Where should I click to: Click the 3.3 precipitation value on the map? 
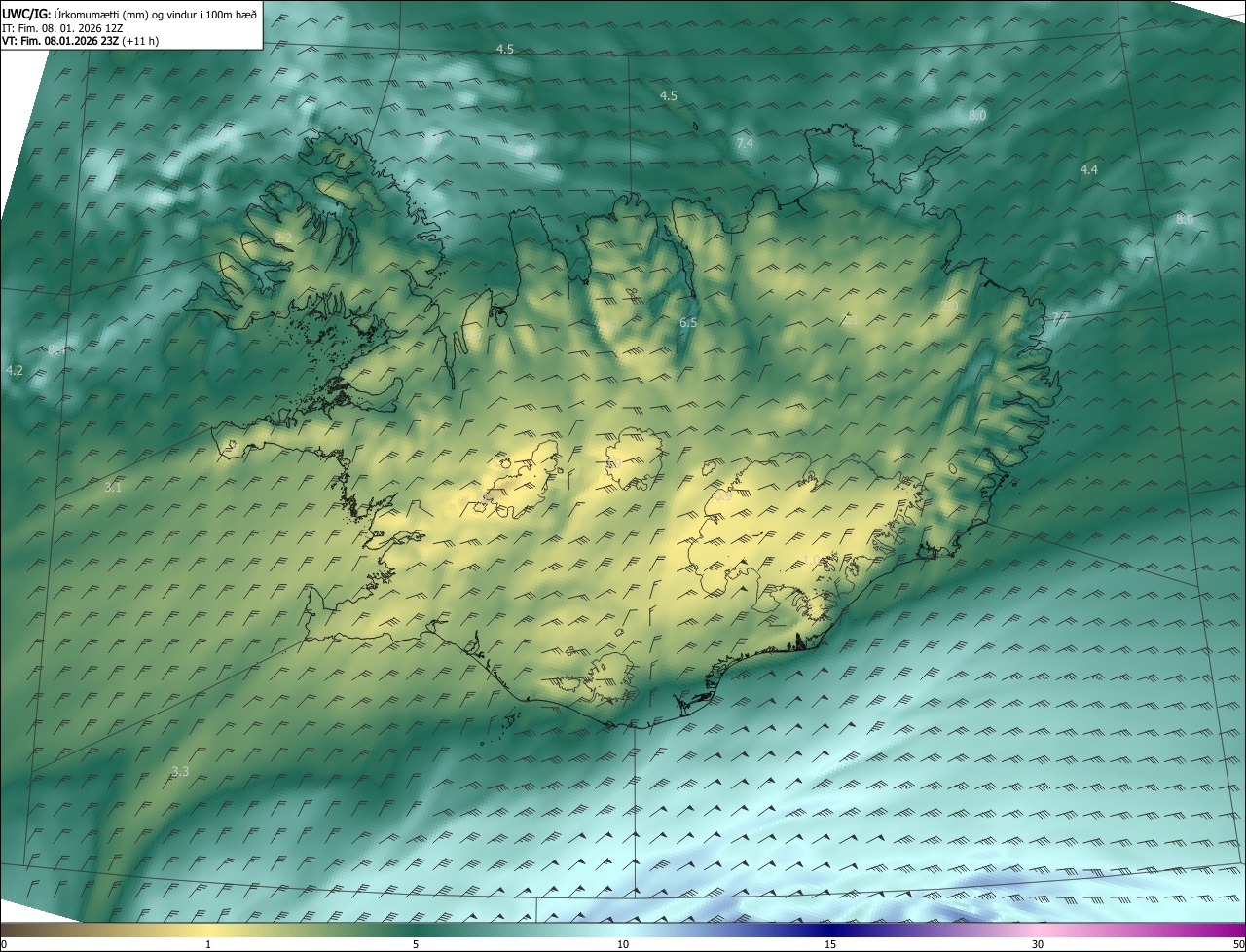(x=180, y=772)
